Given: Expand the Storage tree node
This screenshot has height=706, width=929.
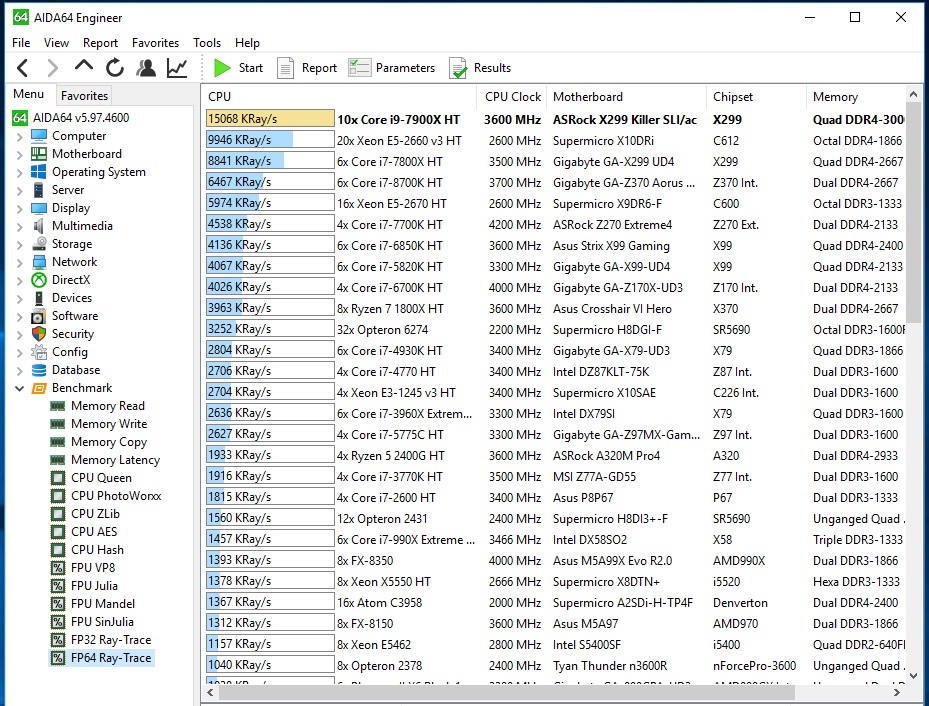Looking at the screenshot, I should pyautogui.click(x=20, y=245).
